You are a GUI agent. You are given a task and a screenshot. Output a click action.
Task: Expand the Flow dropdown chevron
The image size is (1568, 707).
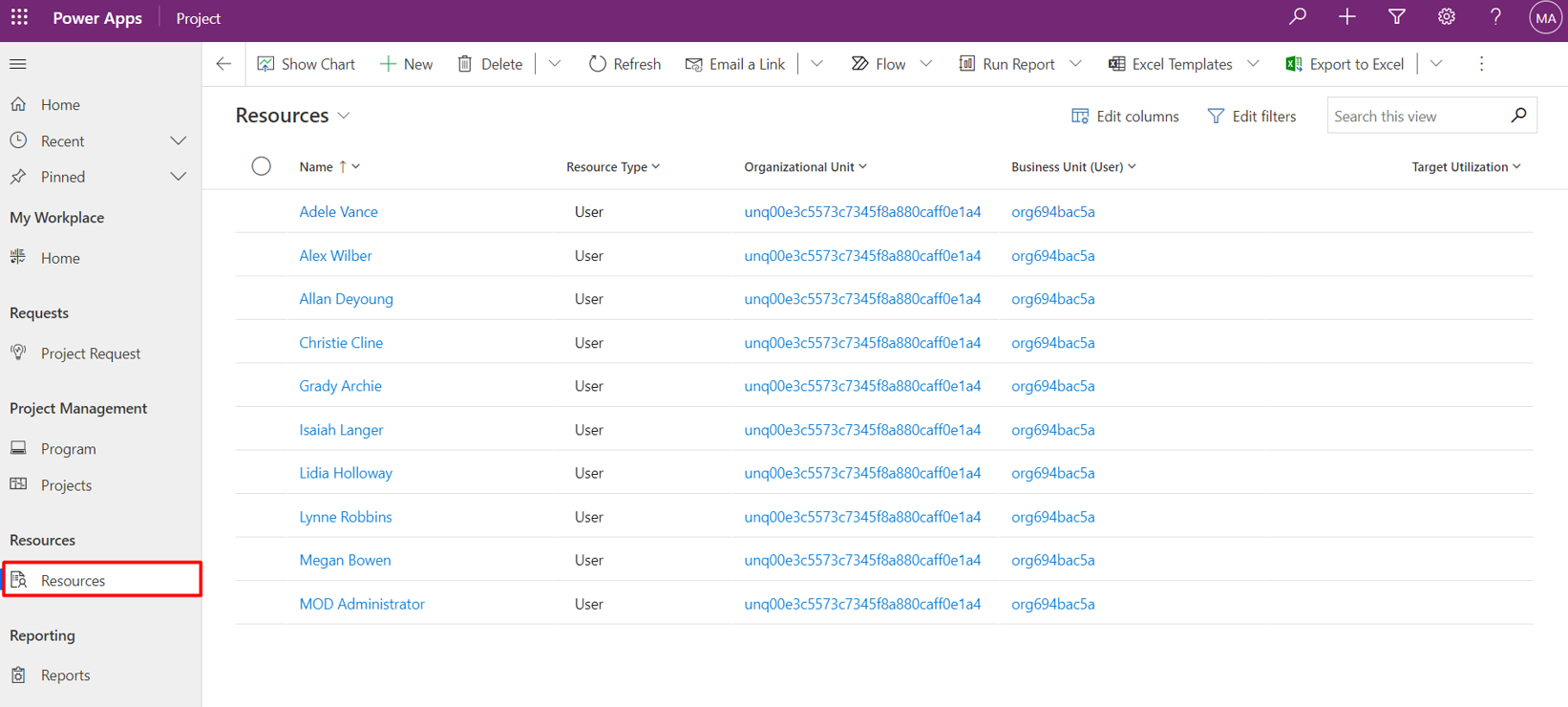click(926, 64)
